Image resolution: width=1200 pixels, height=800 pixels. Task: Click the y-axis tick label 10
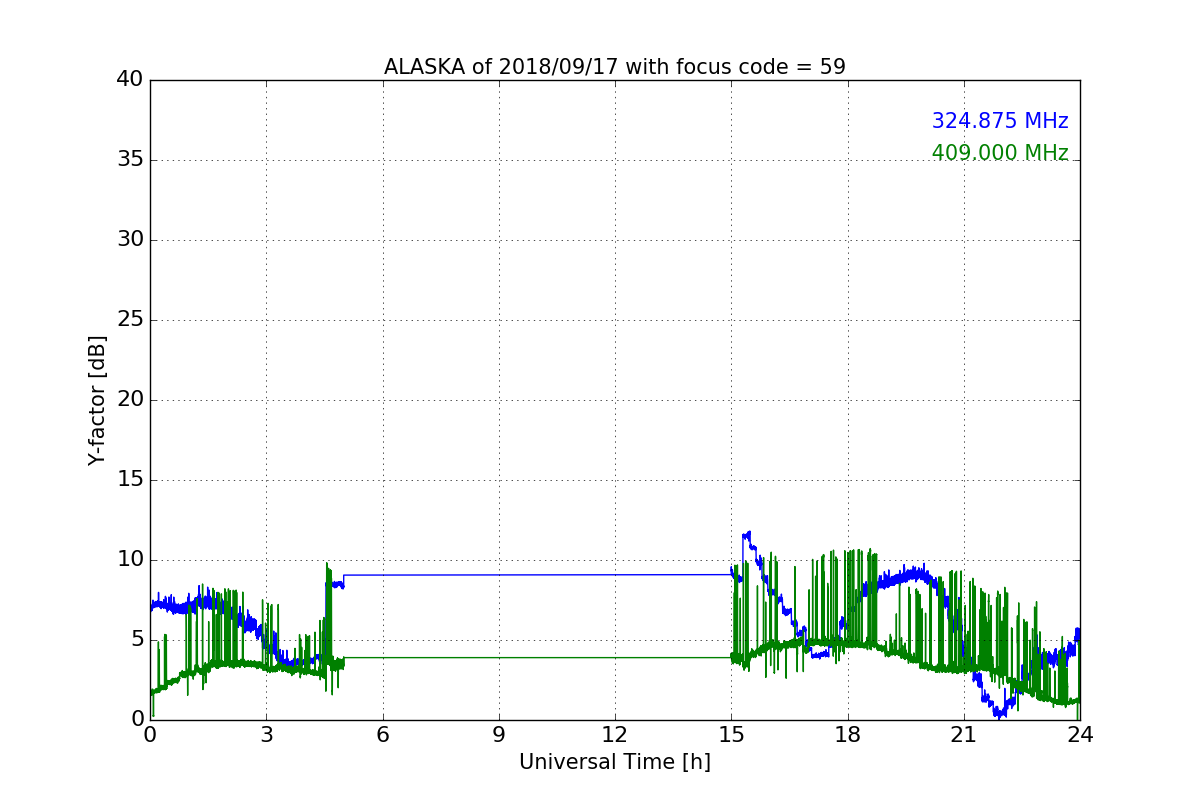[x=130, y=560]
